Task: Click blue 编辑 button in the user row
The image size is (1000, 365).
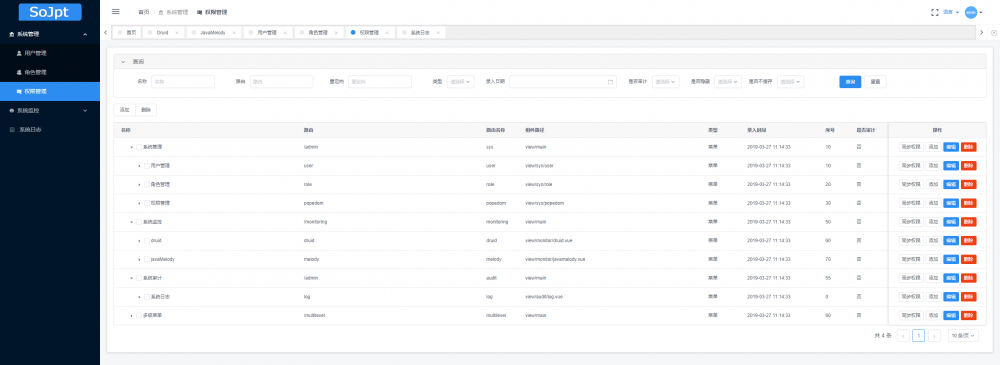Action: tap(950, 165)
